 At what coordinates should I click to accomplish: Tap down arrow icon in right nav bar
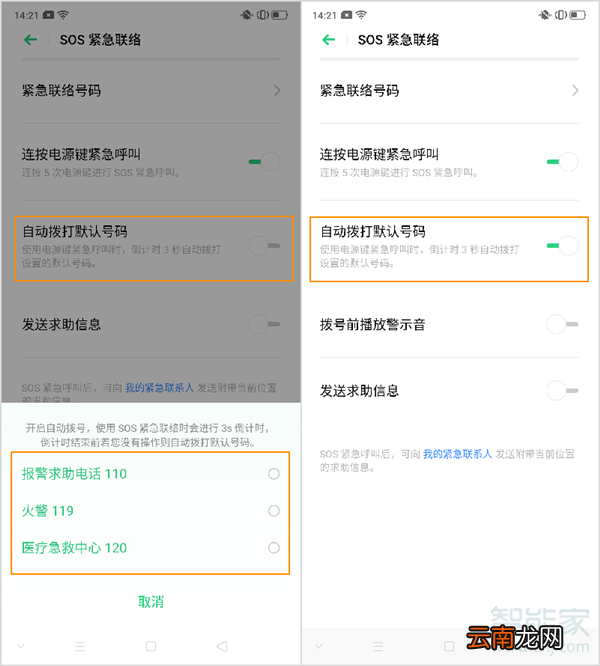[318, 646]
